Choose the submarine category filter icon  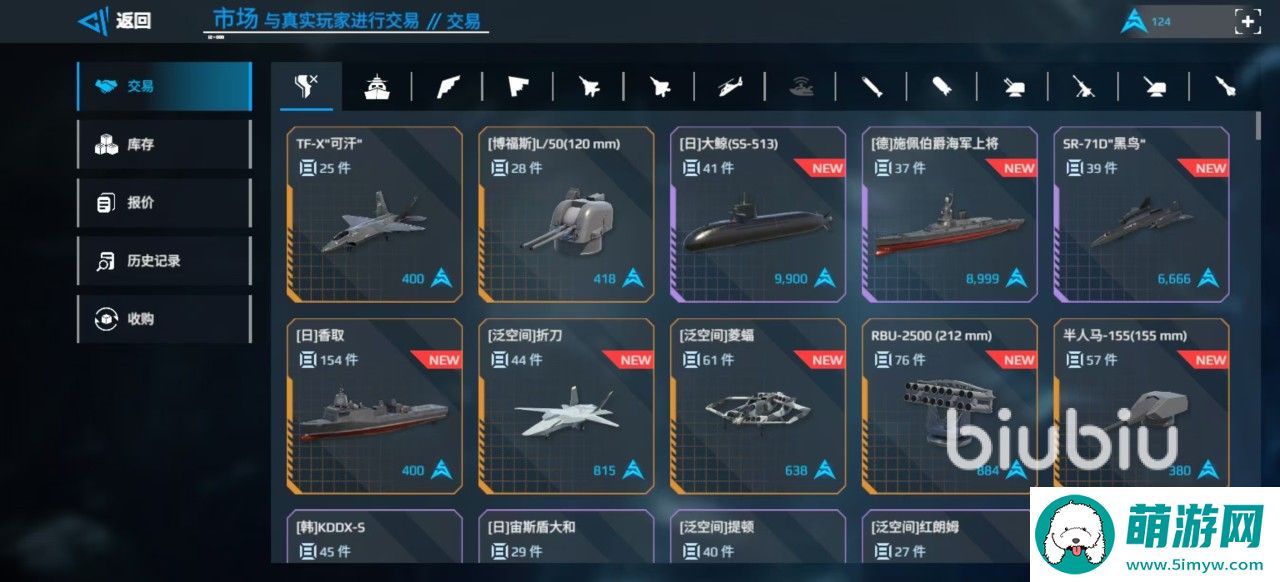801,87
